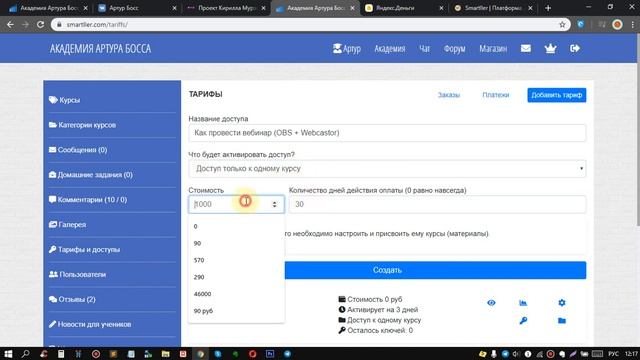
Task: Open Категории курсов in sidebar
Action: (x=82, y=125)
